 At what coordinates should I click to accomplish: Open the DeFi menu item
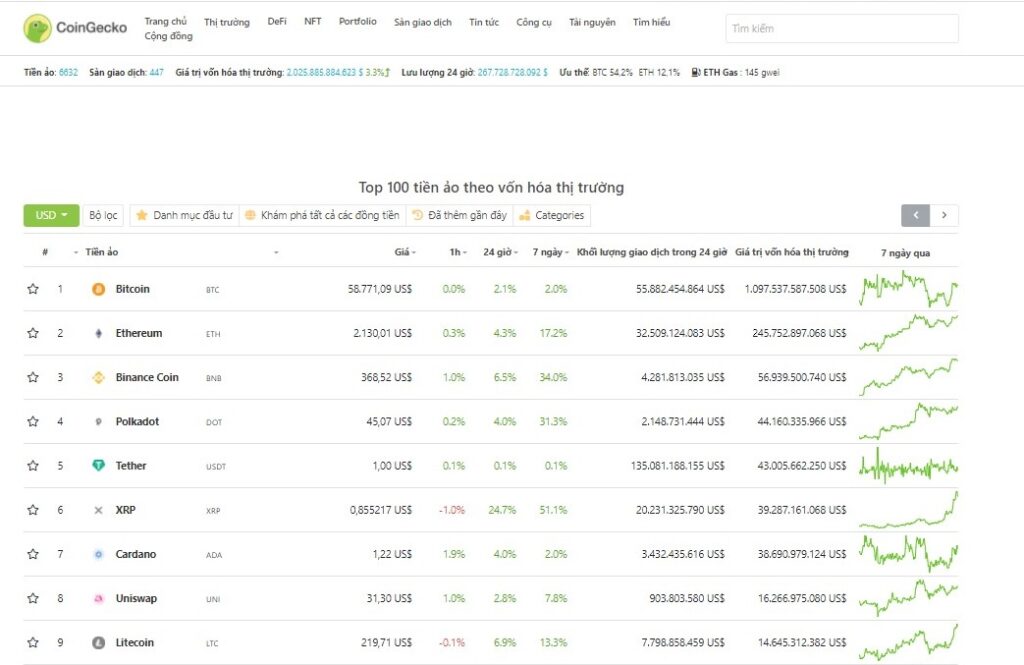point(277,22)
